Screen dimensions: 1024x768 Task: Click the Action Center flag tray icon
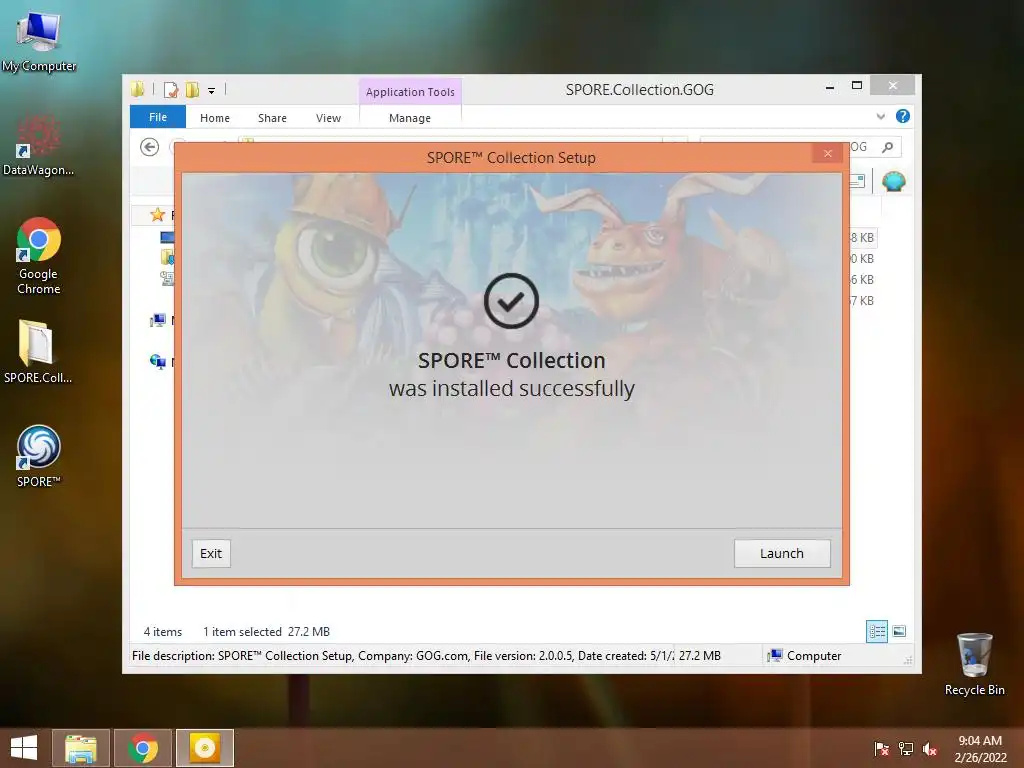coord(881,749)
